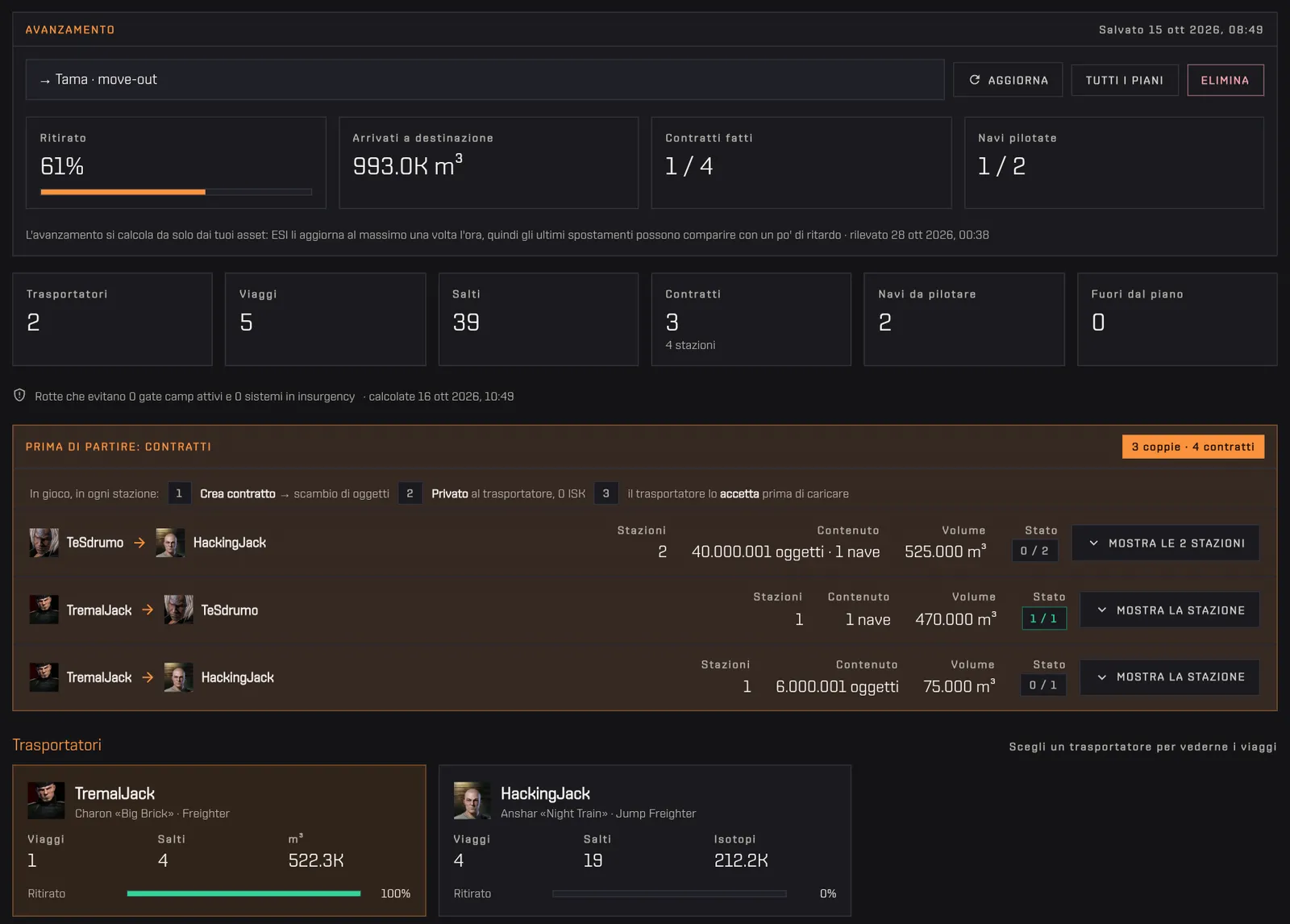Click TremalJack's green 100% Ritirato bar
The width and height of the screenshot is (1290, 924).
(x=243, y=893)
